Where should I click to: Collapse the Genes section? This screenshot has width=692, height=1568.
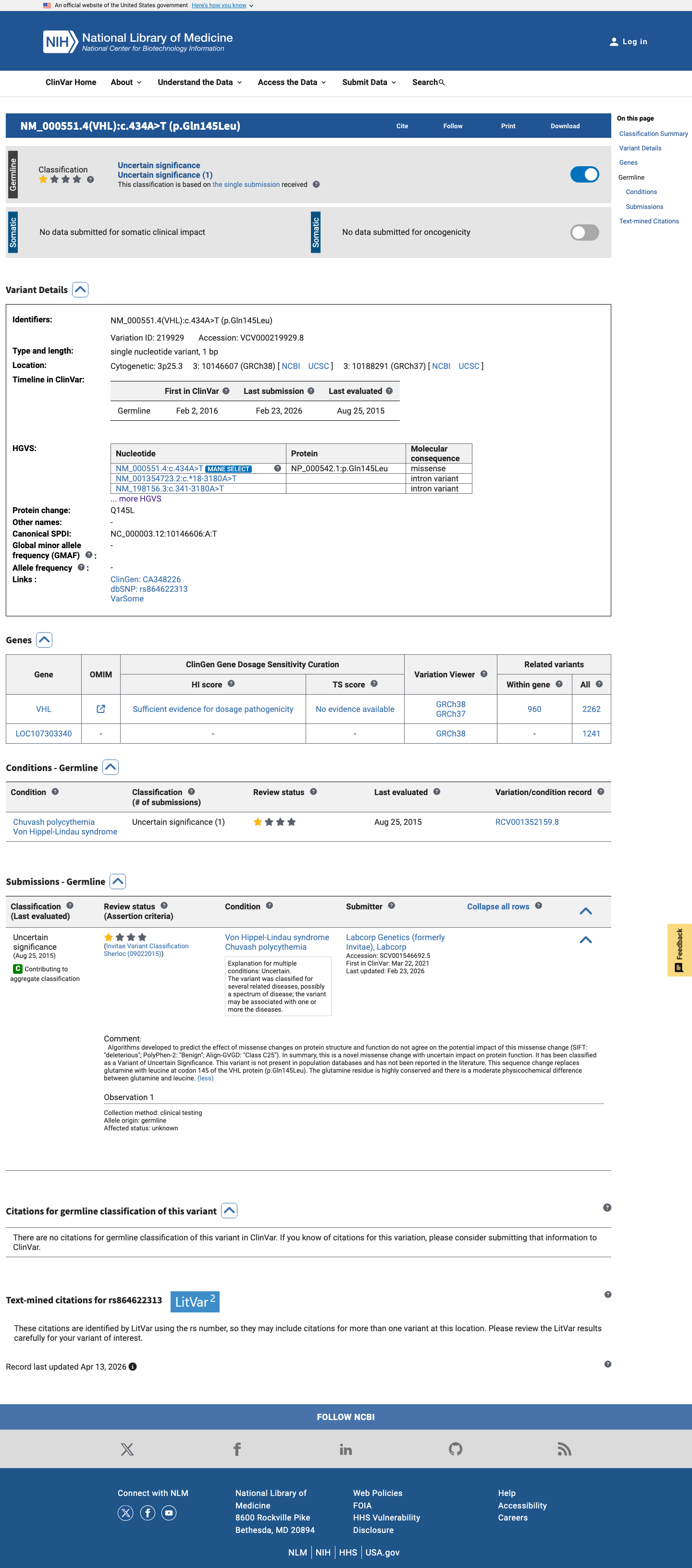(x=44, y=640)
